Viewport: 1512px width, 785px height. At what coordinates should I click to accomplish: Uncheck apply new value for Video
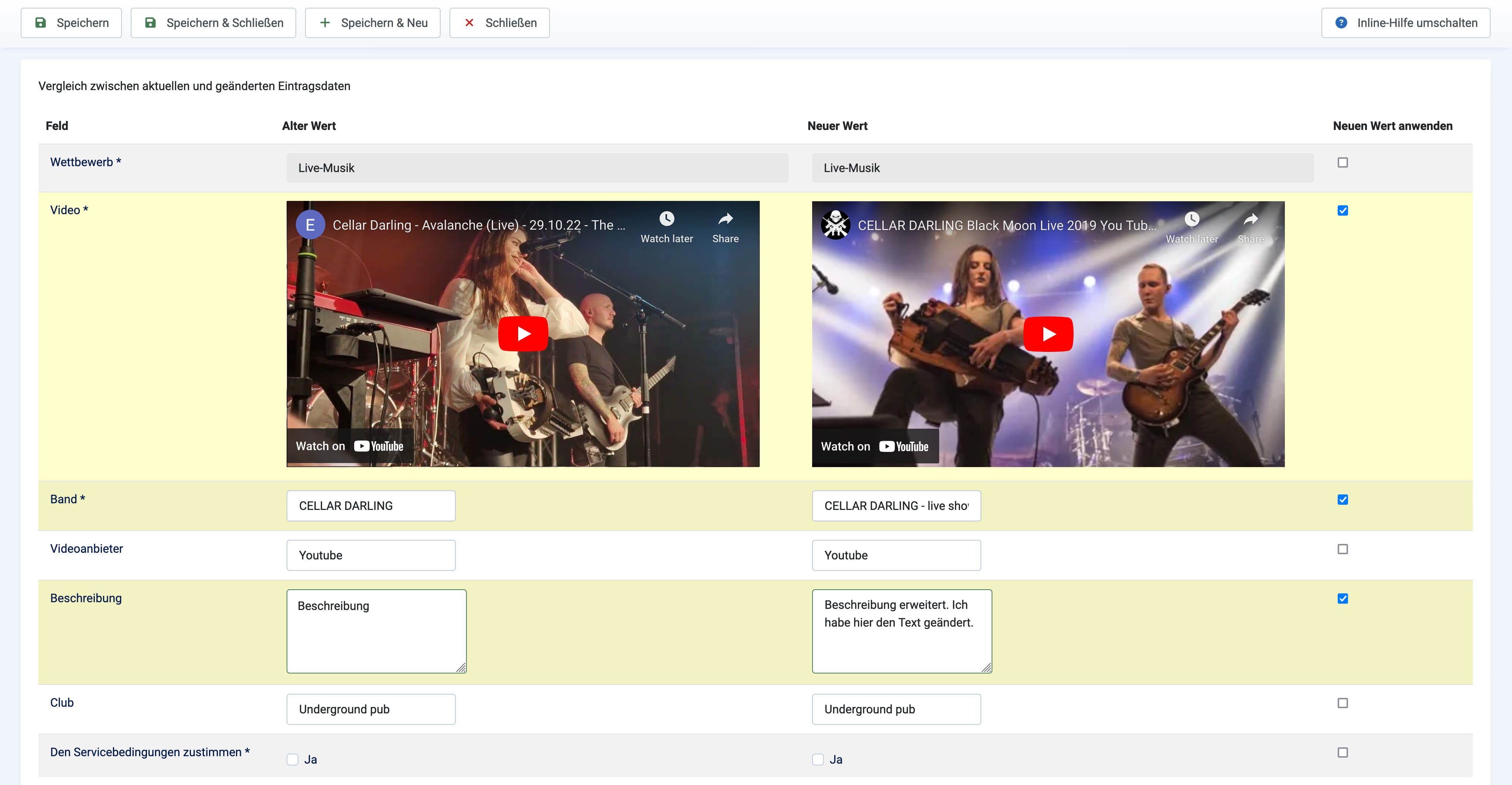pyautogui.click(x=1342, y=210)
